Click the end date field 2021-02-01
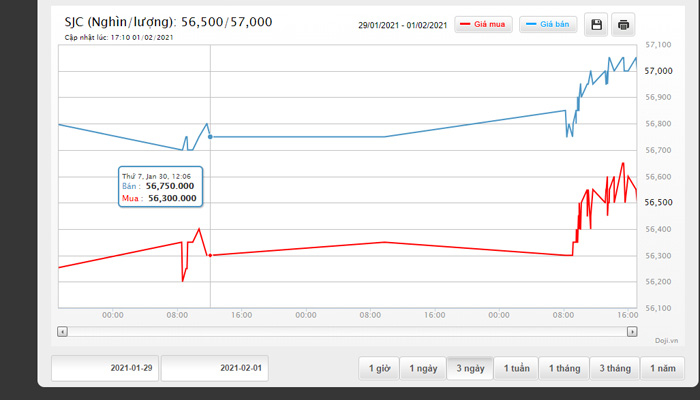This screenshot has height=400, width=700. coord(215,368)
